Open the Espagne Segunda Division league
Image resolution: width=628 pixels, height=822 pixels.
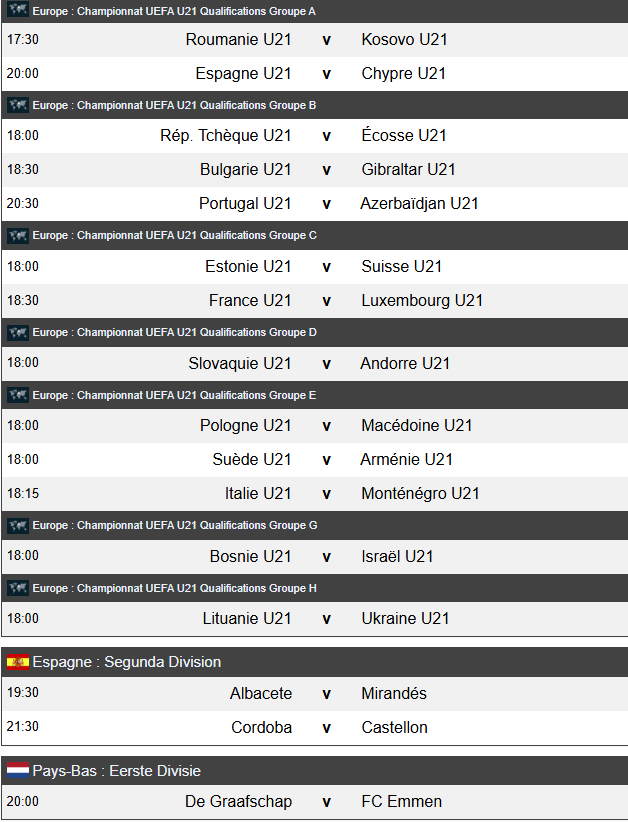(126, 662)
